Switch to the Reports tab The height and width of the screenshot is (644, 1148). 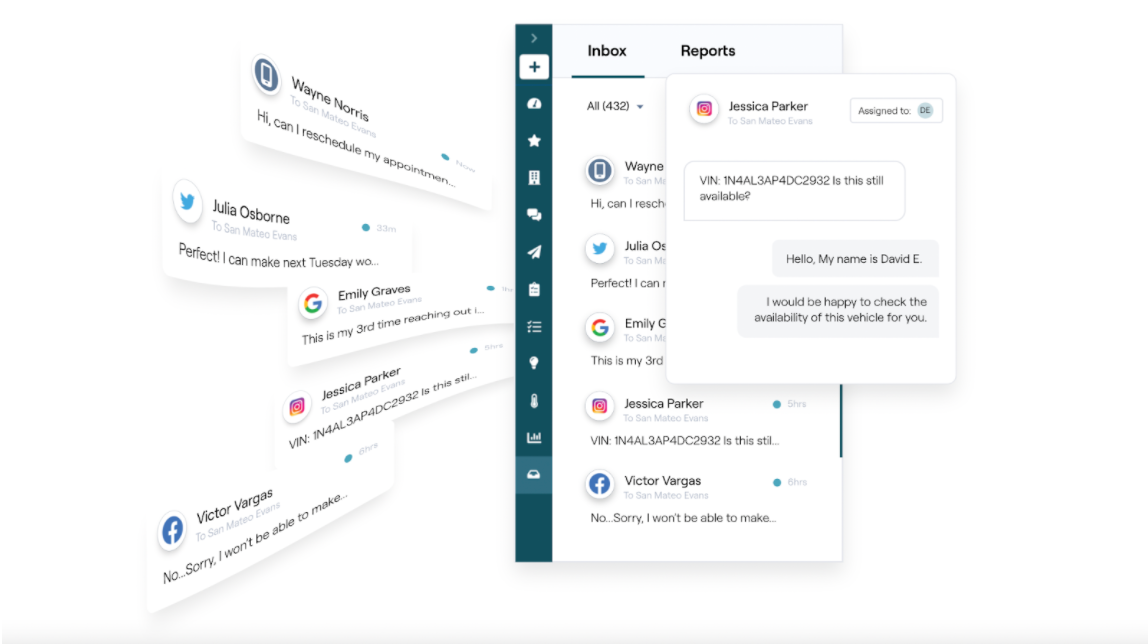click(x=707, y=50)
